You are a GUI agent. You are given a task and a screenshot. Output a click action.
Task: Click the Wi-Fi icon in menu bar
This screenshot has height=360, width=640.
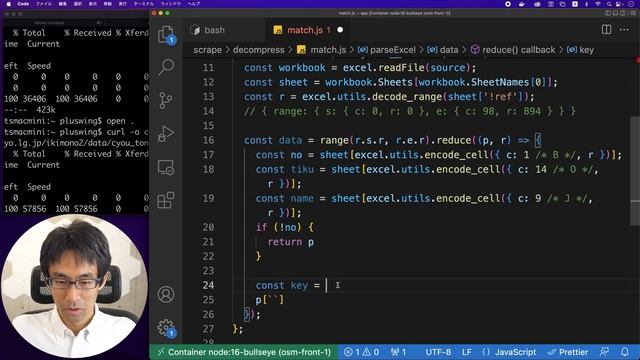598,4
